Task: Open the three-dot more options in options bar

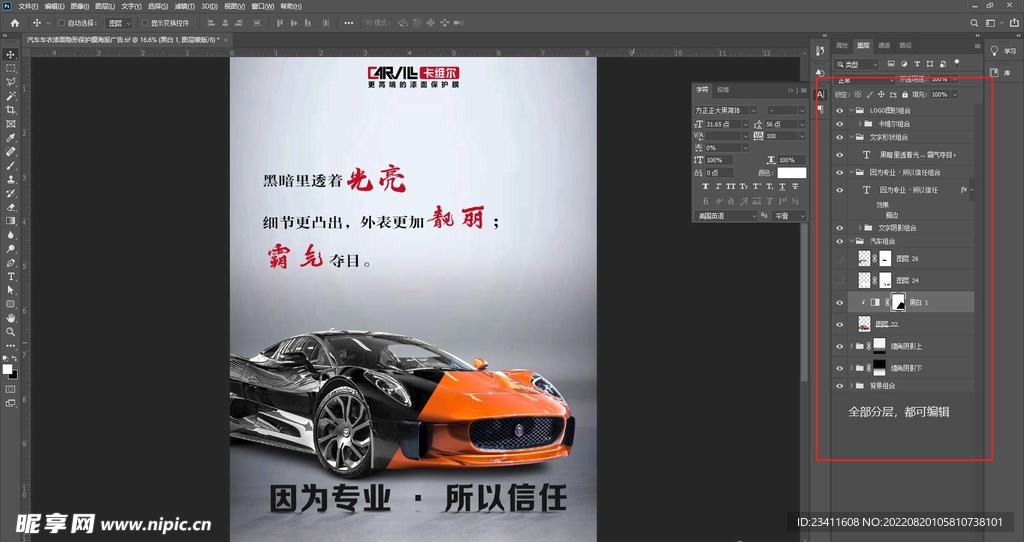Action: pos(349,23)
